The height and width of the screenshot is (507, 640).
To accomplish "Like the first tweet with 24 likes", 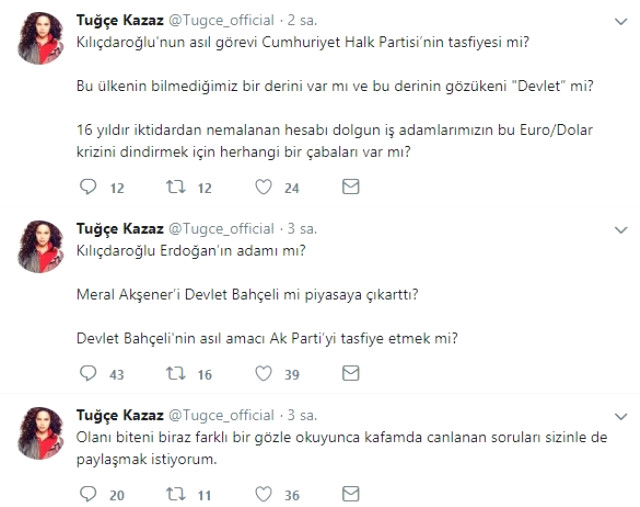I will click(x=265, y=187).
